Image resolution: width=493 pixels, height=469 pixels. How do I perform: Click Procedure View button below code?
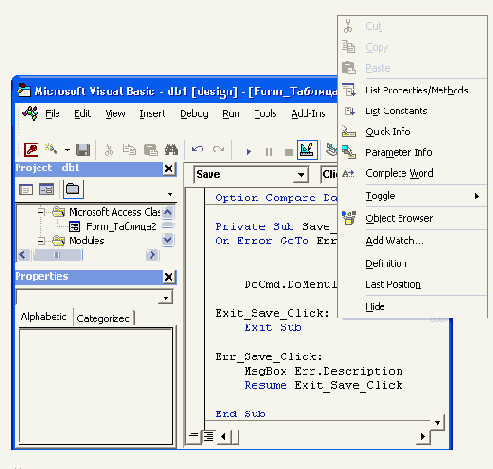point(193,436)
